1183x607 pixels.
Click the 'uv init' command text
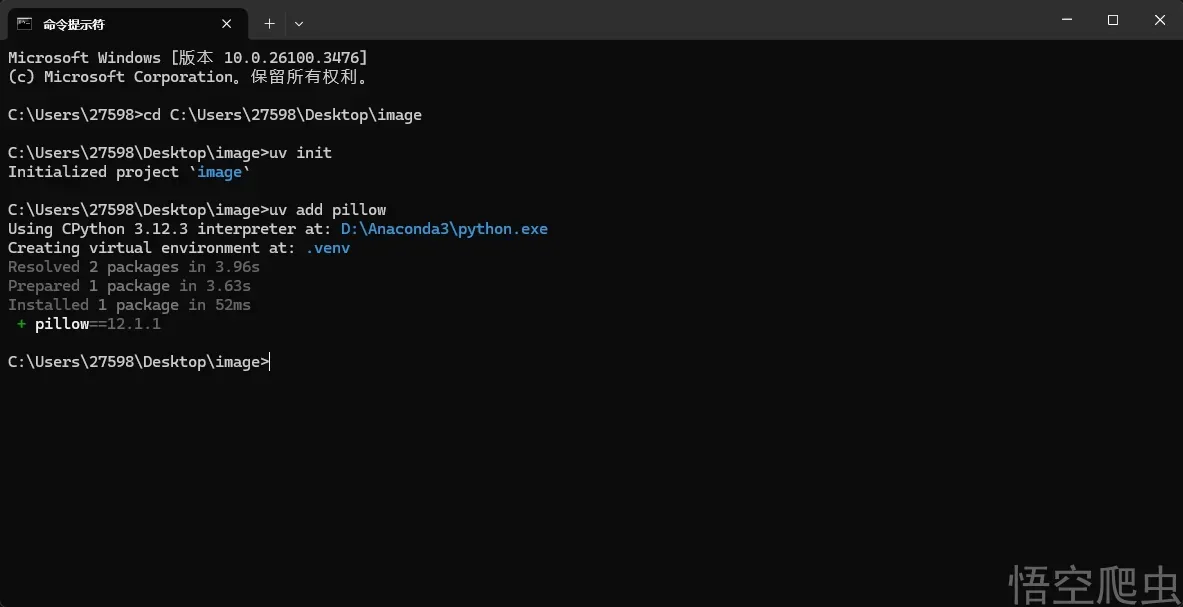click(x=301, y=153)
